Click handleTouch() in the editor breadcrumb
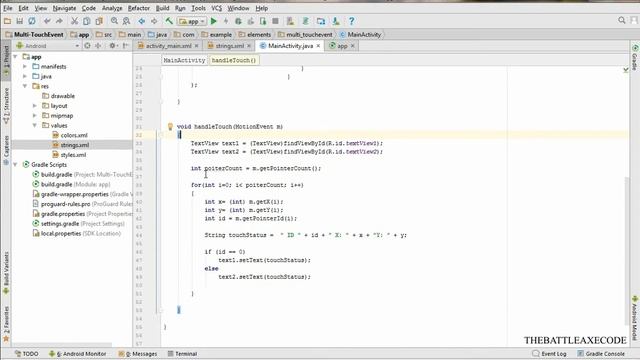The image size is (640, 360). tap(234, 60)
